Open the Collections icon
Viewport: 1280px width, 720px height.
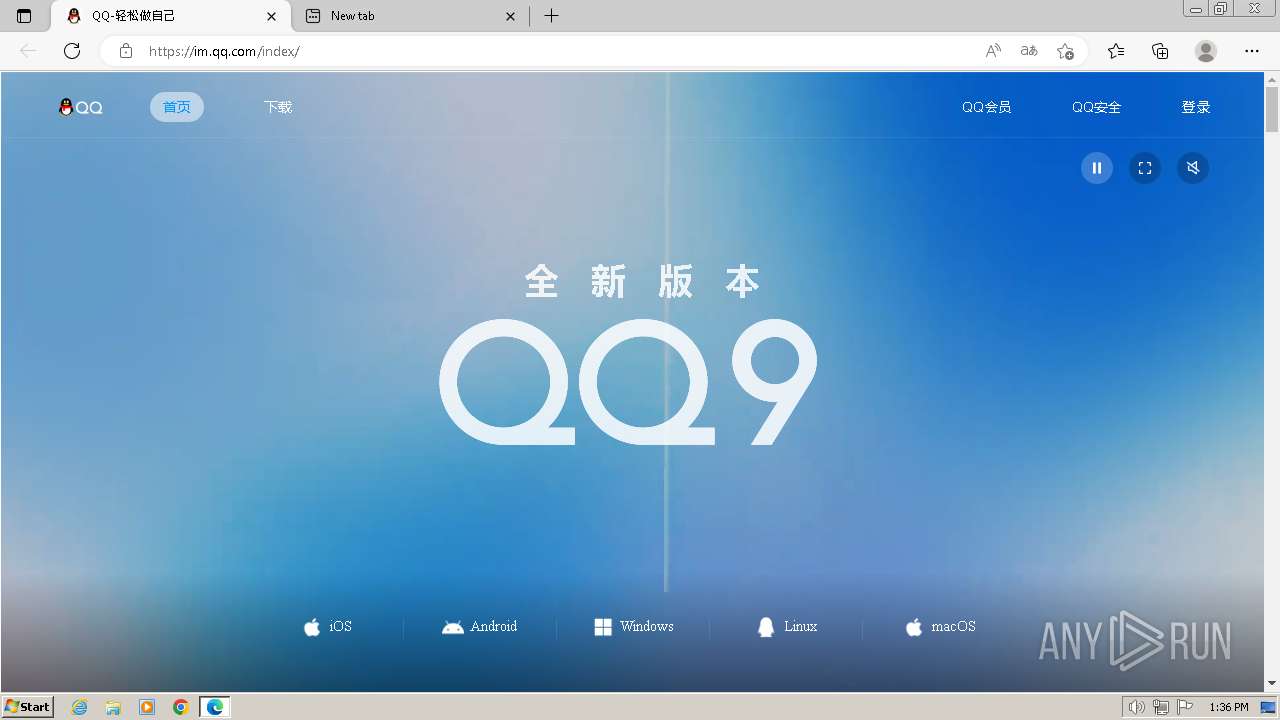(x=1160, y=51)
